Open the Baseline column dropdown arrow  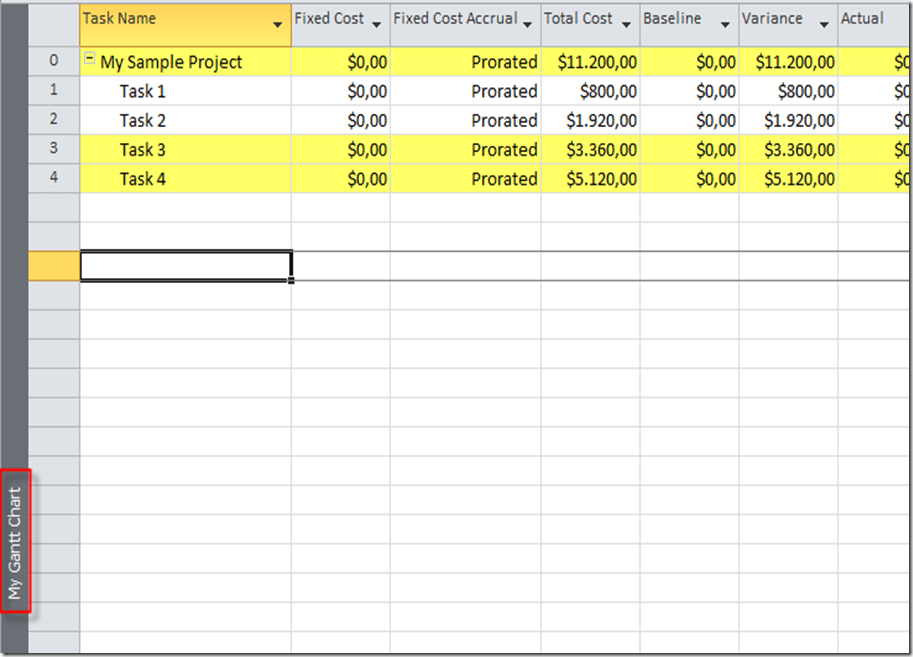725,25
